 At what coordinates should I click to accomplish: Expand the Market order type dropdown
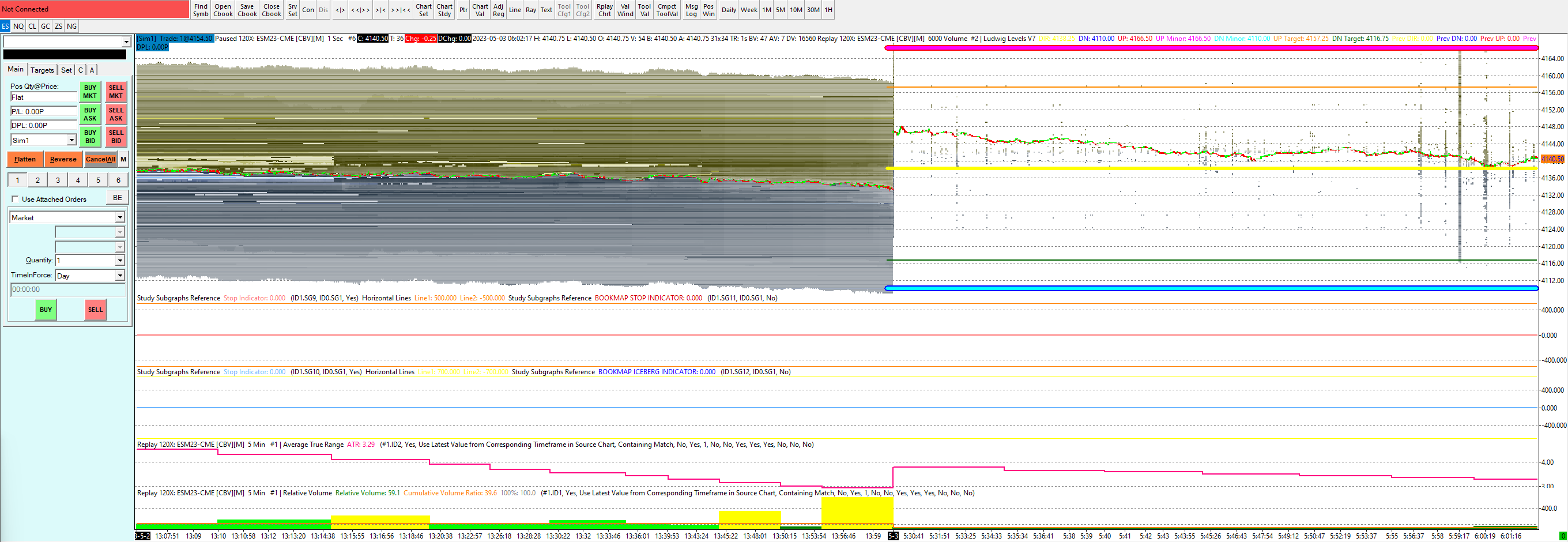click(120, 217)
